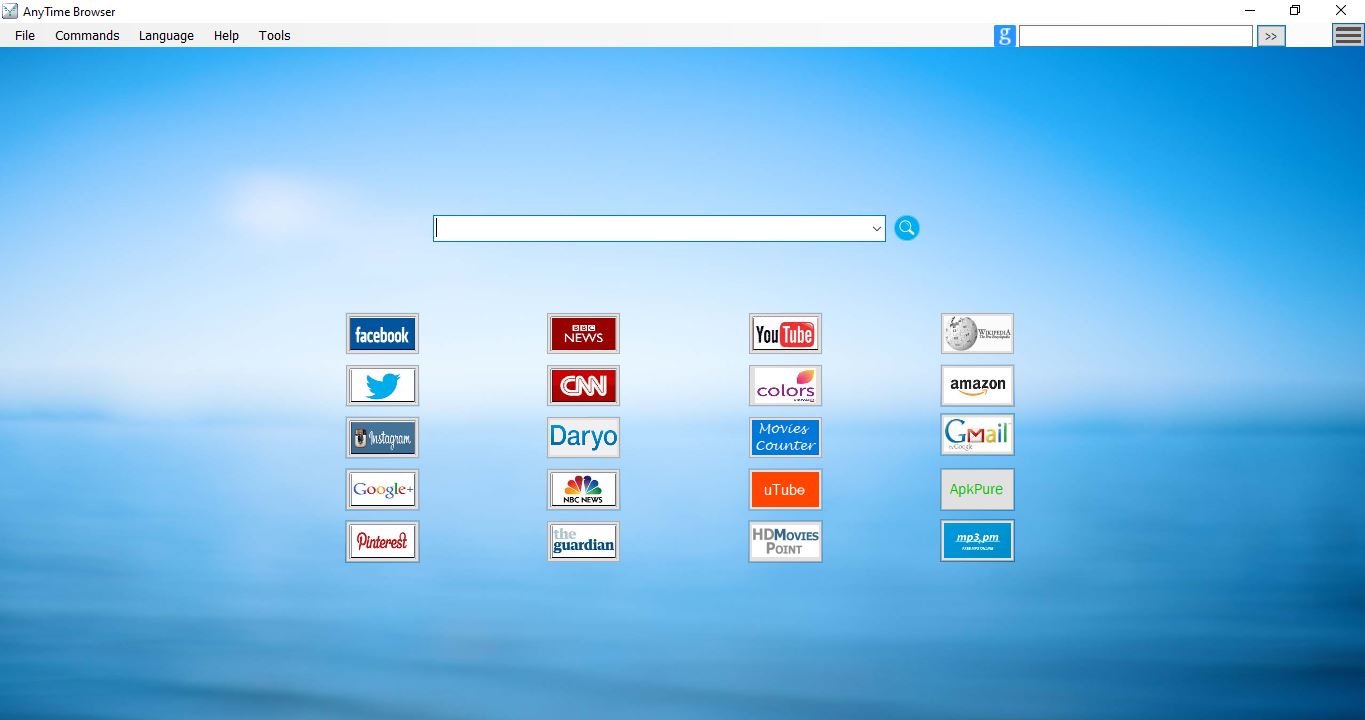Image resolution: width=1365 pixels, height=720 pixels.
Task: Open the Daryo shortcut tile
Action: coord(584,438)
